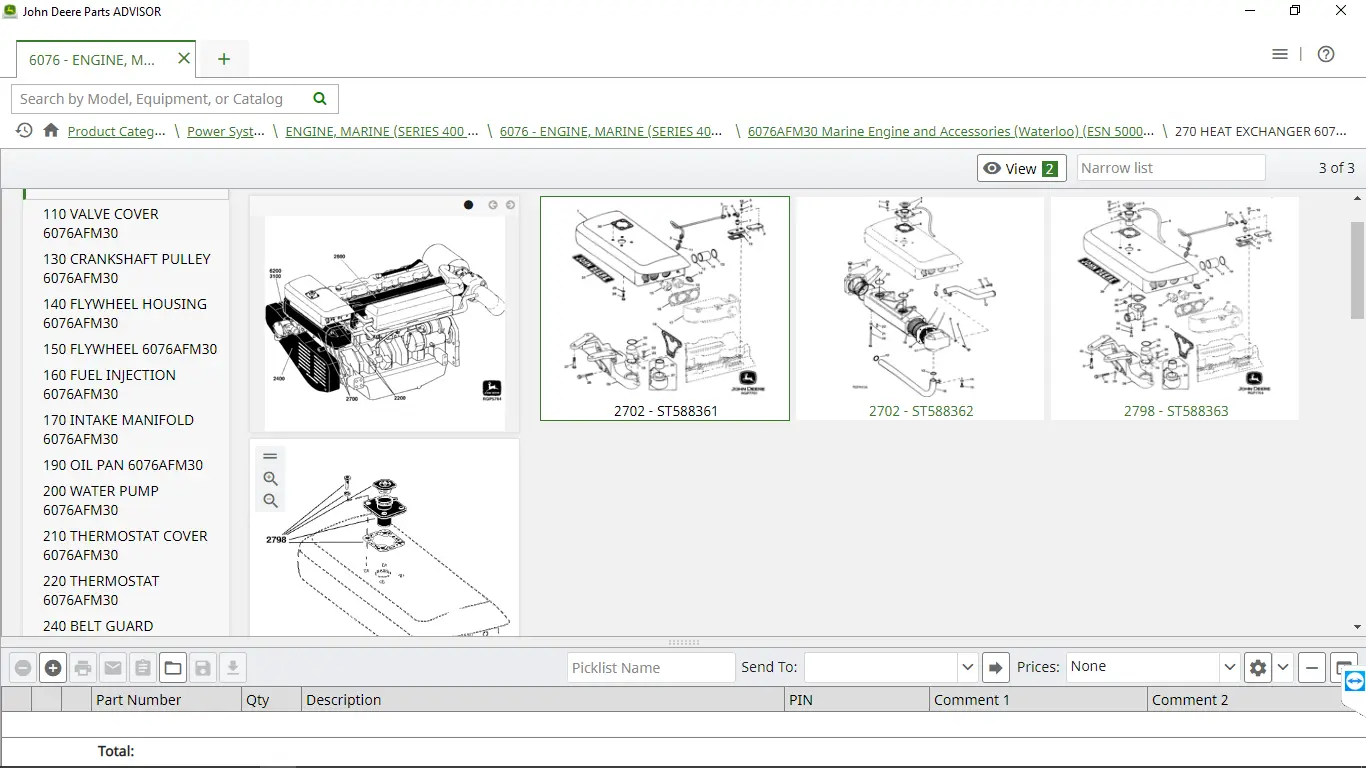Open the 6076AFM30 Marine Engine breadcrumb link
Viewport: 1366px width, 768px height.
pyautogui.click(x=949, y=131)
